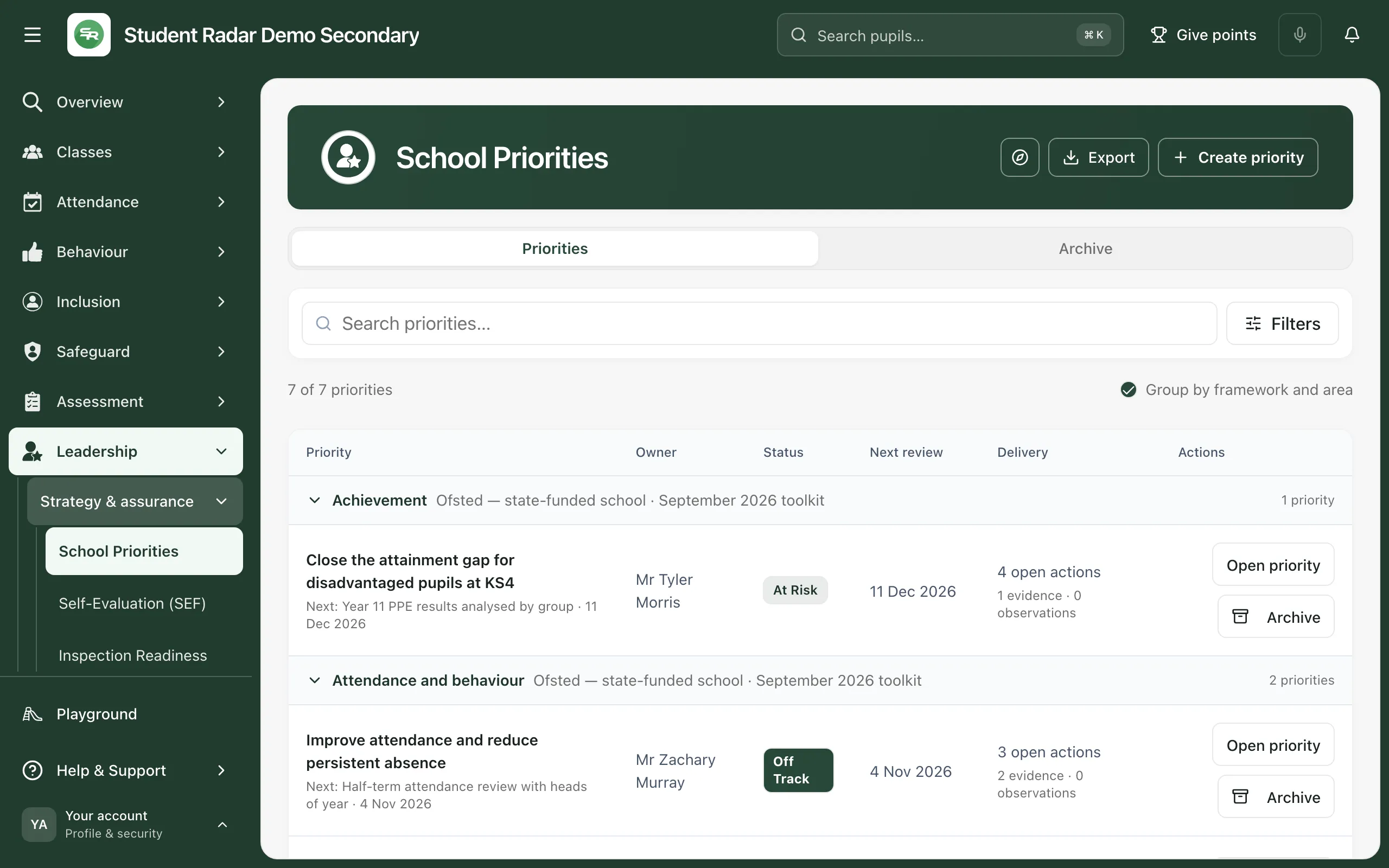Click the Export button
This screenshot has width=1389, height=868.
1098,157
